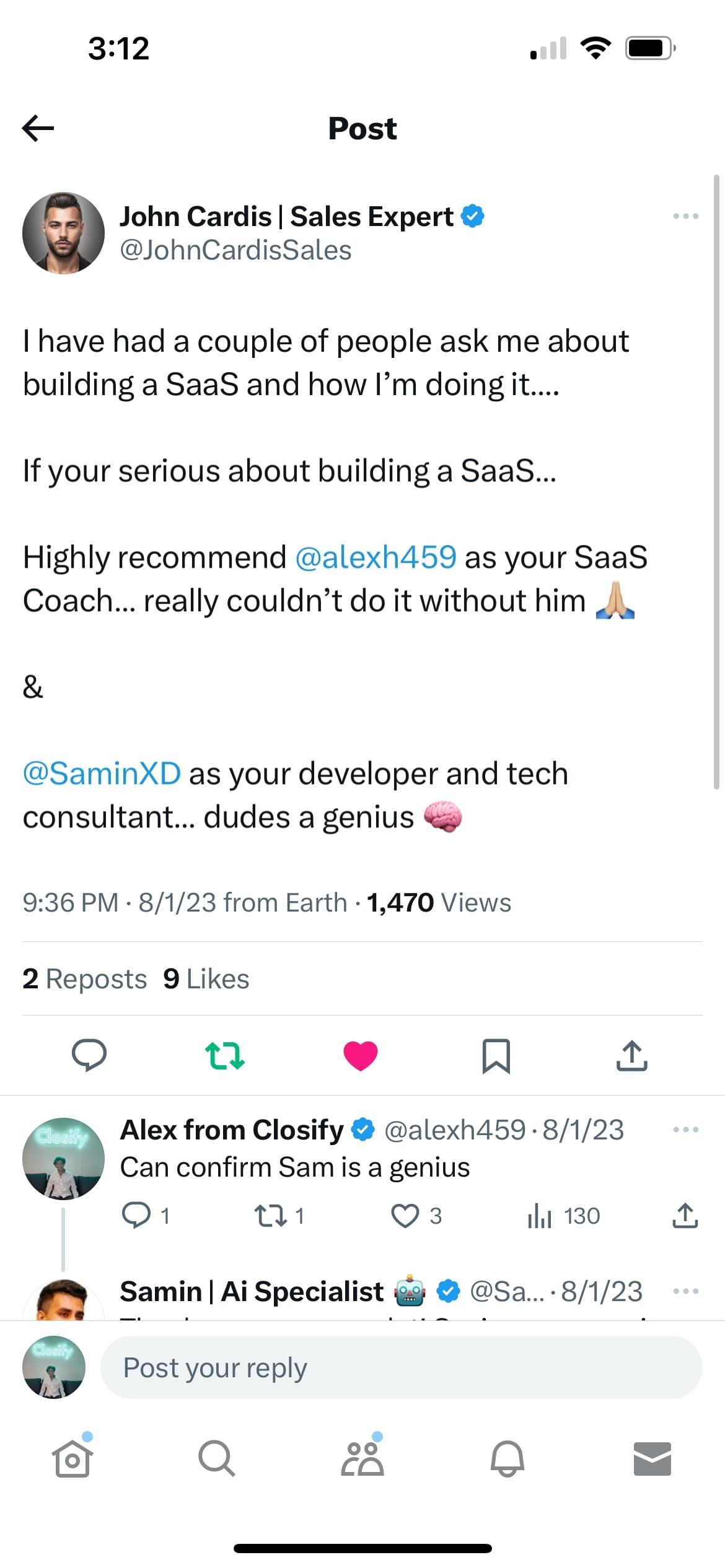The image size is (725, 1568).
Task: Comment on Alex from Closify's reply
Action: click(136, 1216)
